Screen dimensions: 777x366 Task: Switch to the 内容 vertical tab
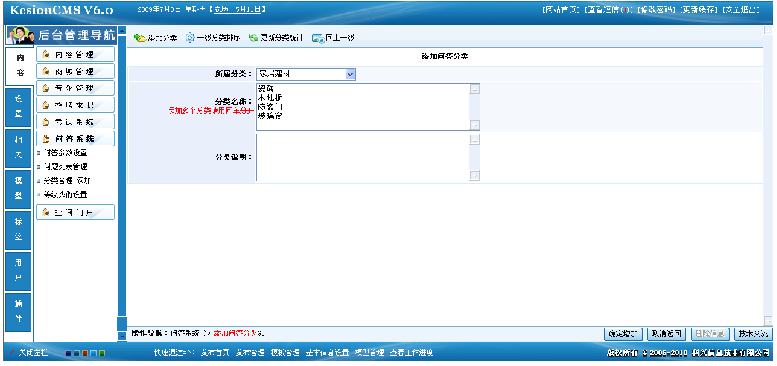(20, 65)
